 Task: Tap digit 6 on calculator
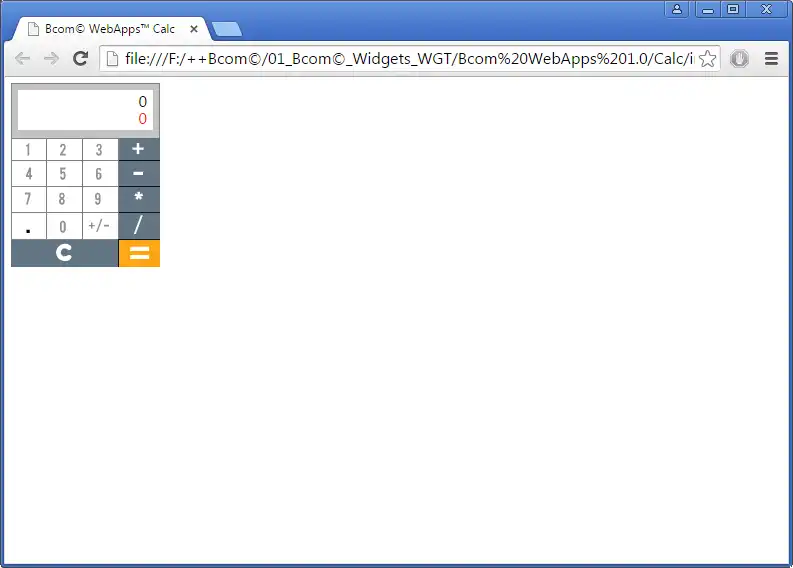100,174
